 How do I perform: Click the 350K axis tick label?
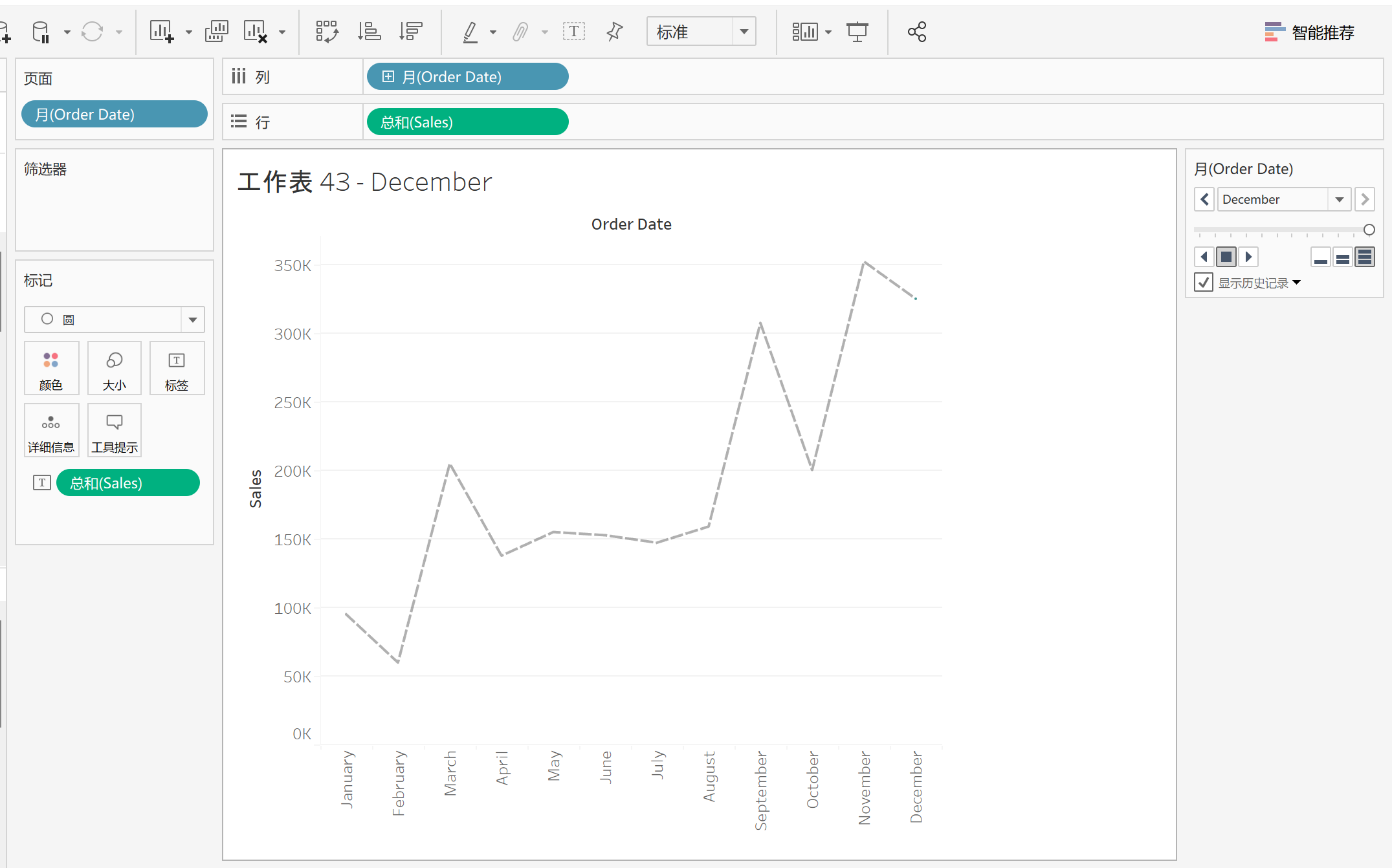[x=293, y=266]
